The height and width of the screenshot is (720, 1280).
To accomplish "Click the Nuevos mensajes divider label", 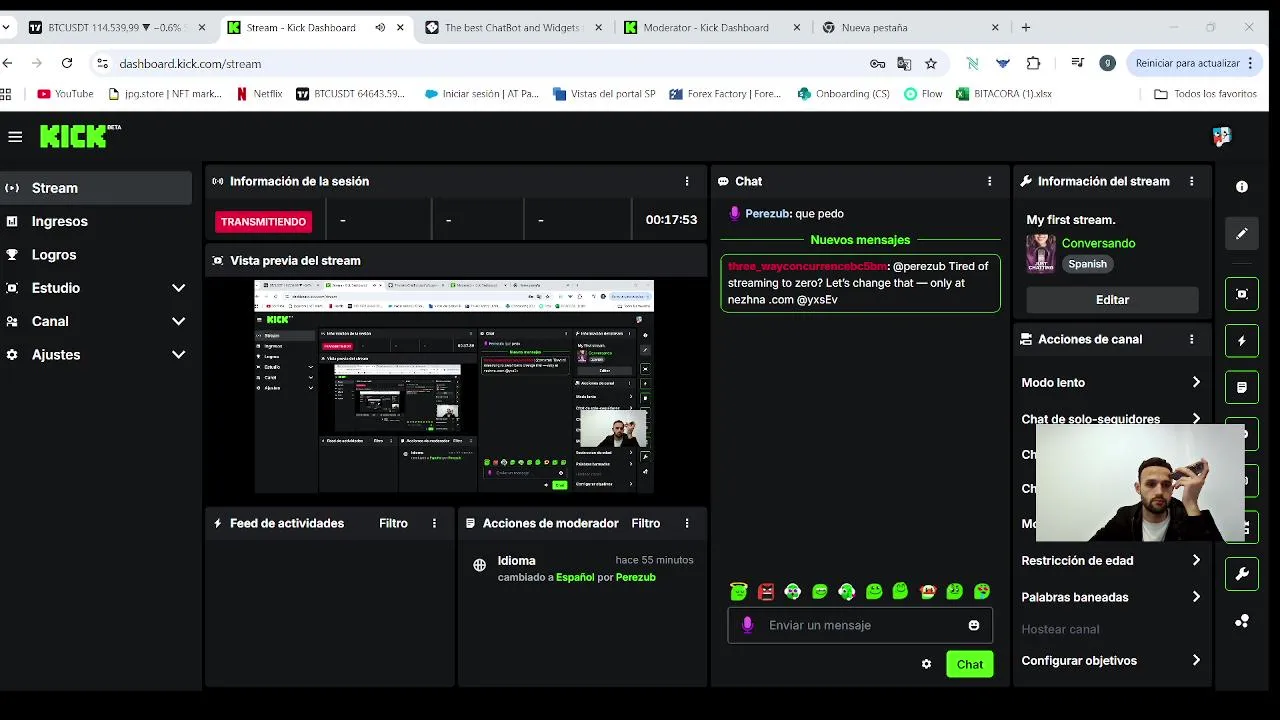I will [860, 240].
